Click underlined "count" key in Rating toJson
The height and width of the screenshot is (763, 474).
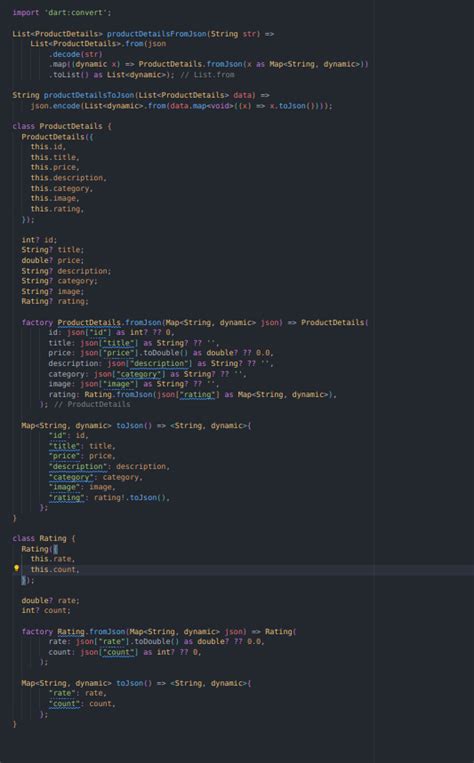click(x=64, y=704)
